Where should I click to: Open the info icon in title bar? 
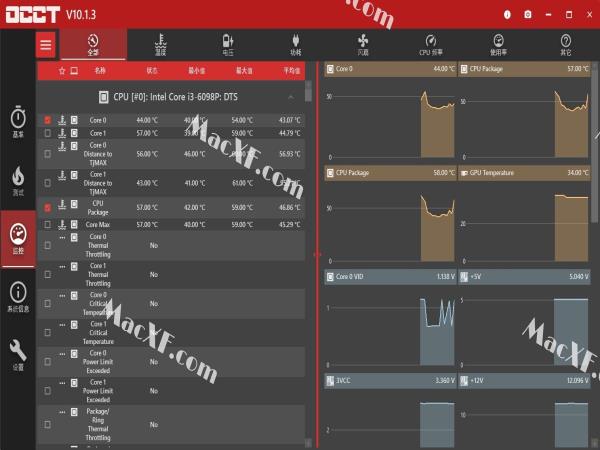click(x=507, y=15)
